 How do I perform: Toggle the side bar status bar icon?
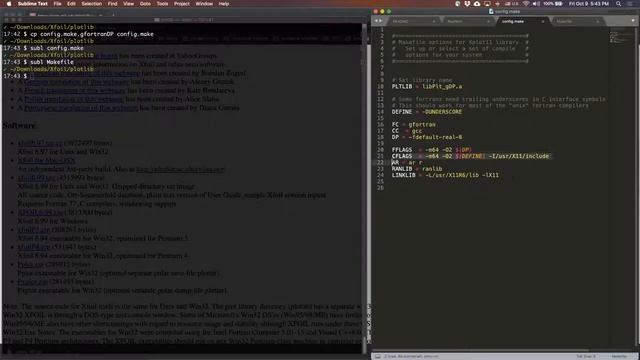tap(378, 356)
